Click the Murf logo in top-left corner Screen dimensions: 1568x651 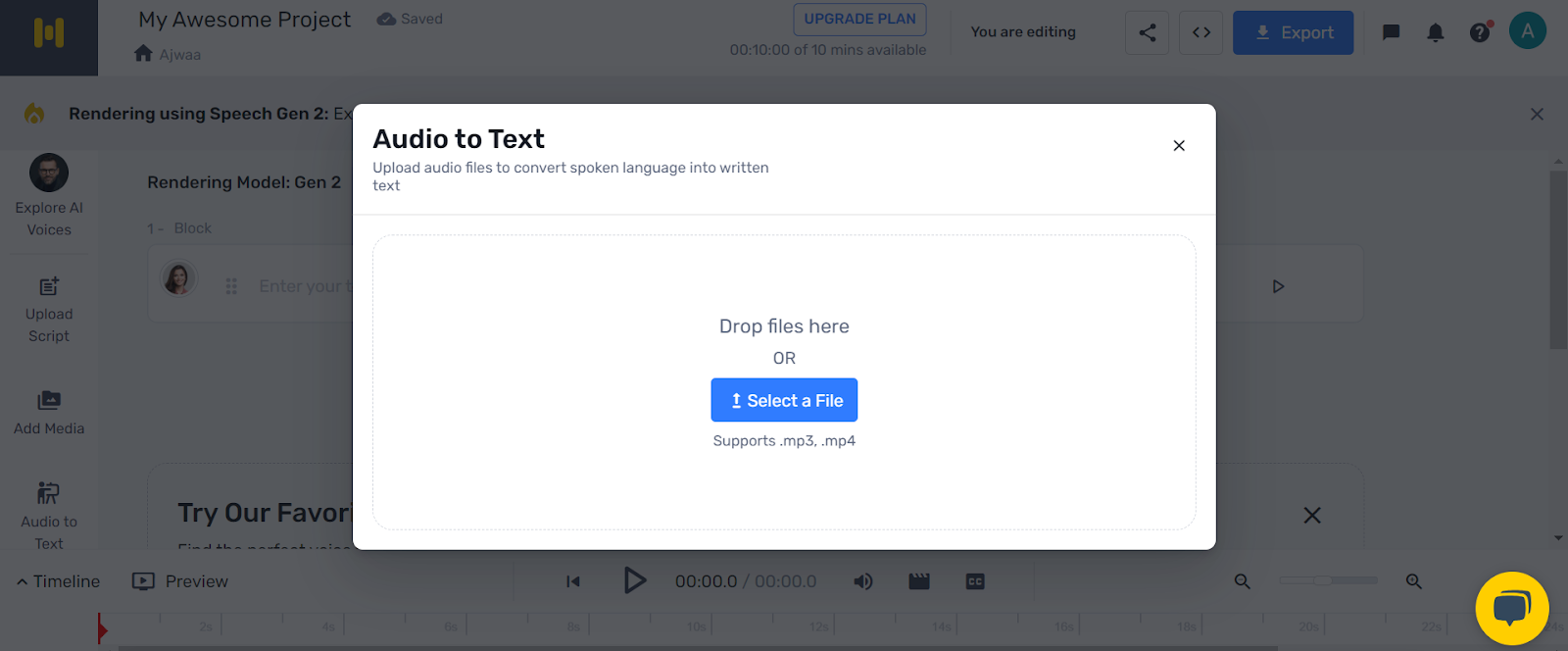click(49, 32)
